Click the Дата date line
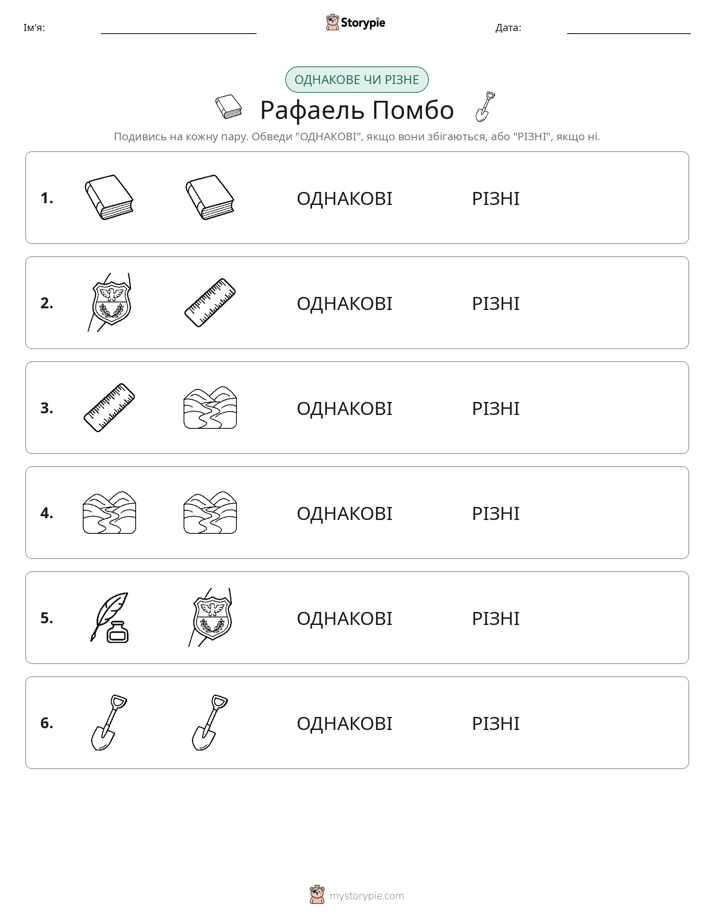 pos(629,28)
